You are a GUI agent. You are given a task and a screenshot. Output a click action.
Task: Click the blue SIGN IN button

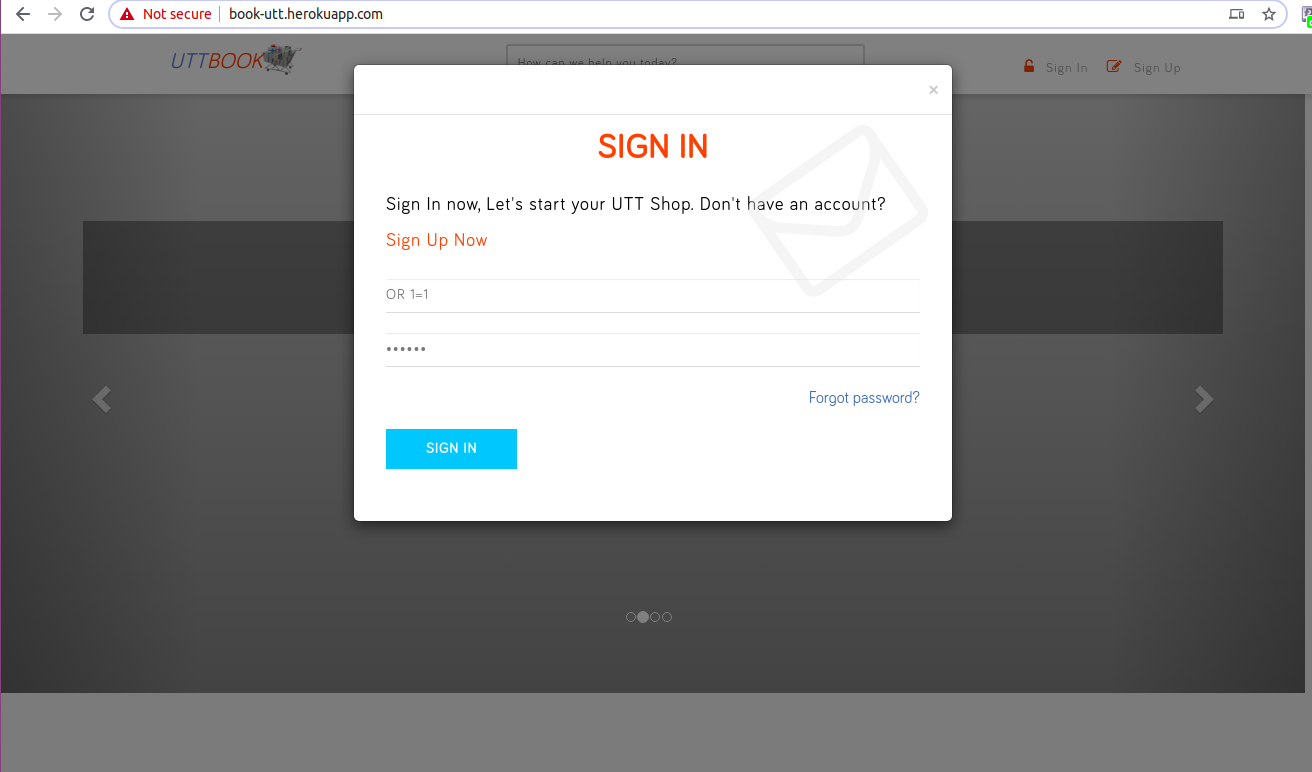[x=451, y=449]
